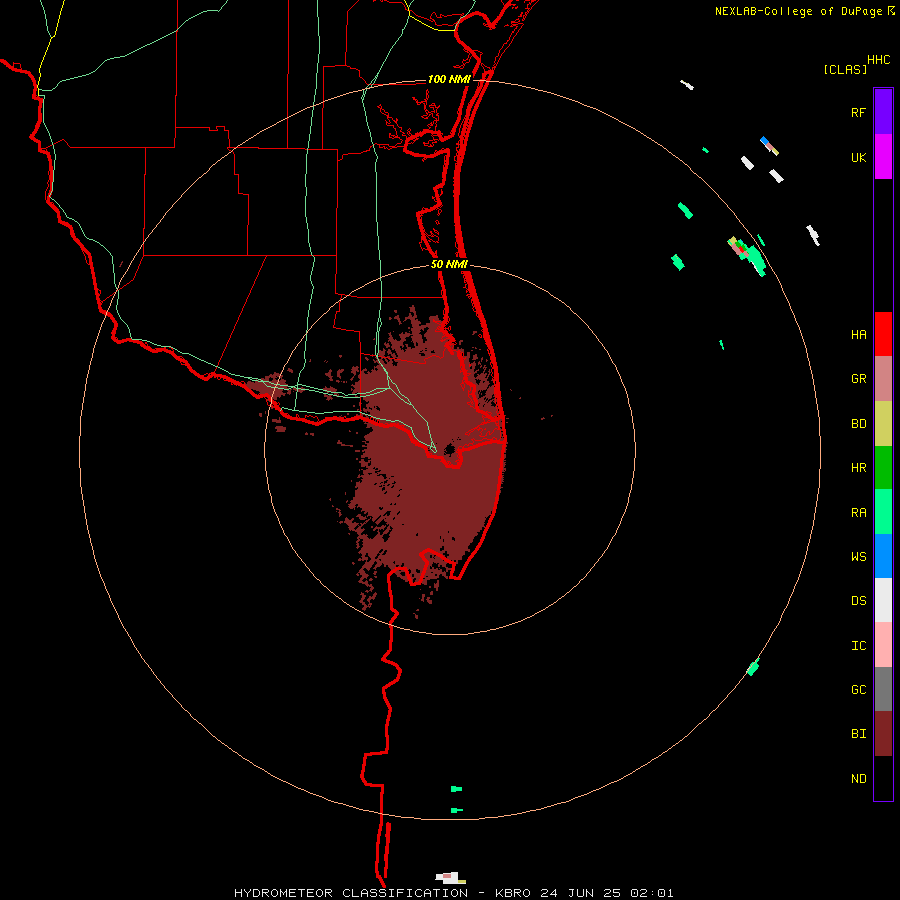Click the RF legend label
900x900 pixels.
(858, 112)
